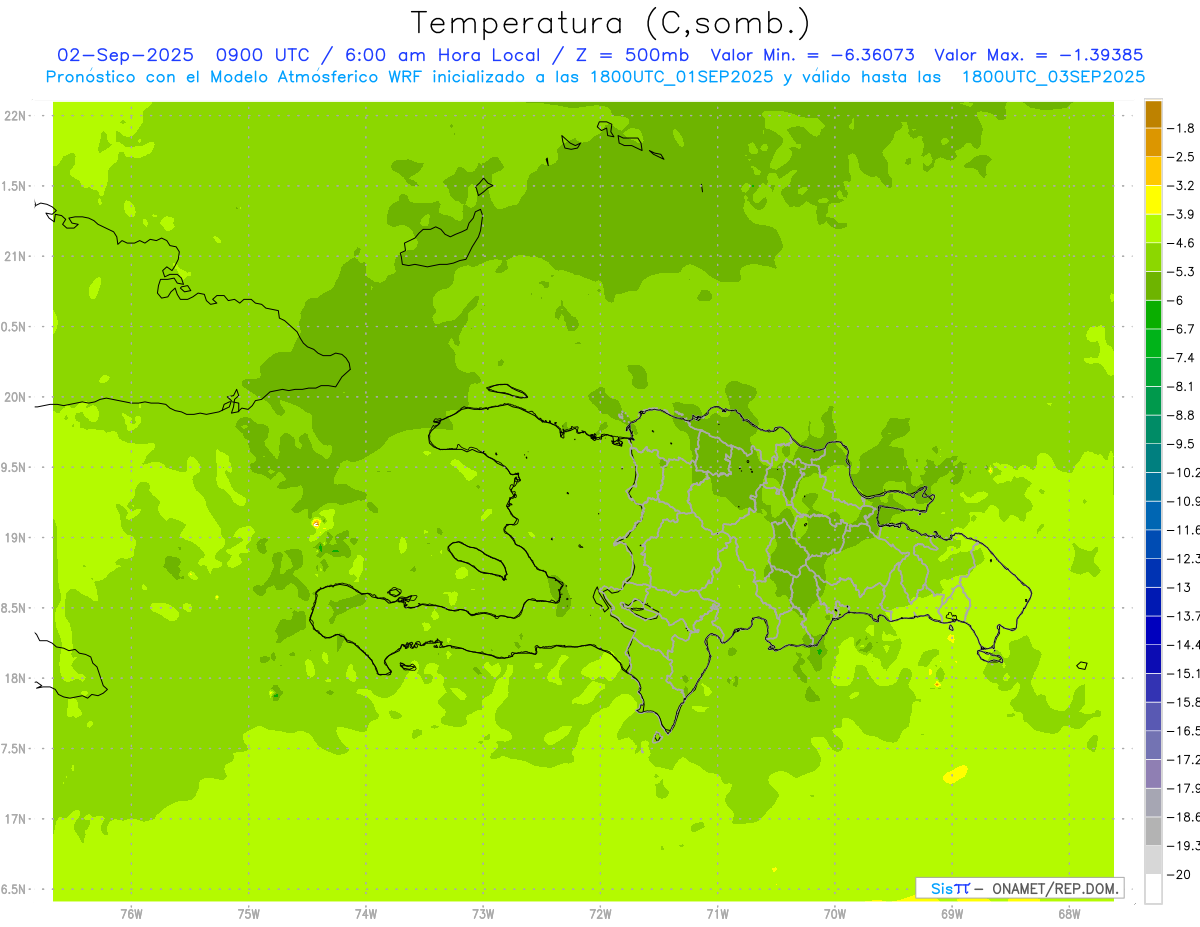This screenshot has width=1200, height=927.
Task: Select the '76W' longitude label
Action: tap(131, 913)
